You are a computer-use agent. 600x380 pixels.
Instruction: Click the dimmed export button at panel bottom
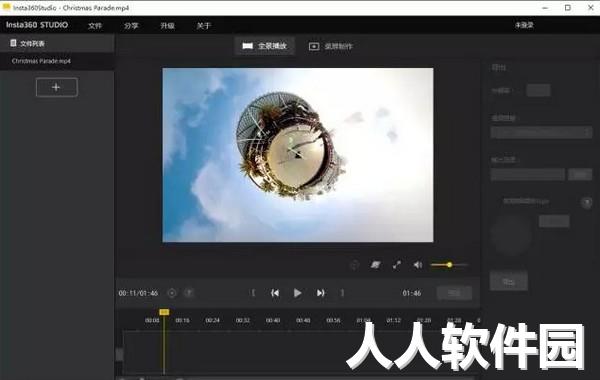tap(509, 281)
